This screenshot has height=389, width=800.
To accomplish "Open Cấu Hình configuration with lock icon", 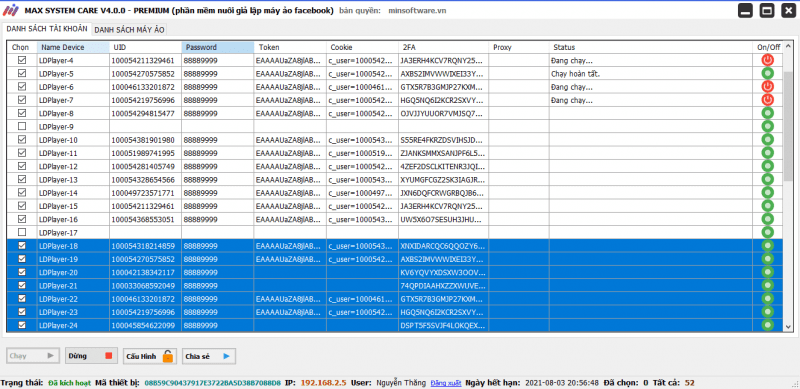I will (x=150, y=356).
